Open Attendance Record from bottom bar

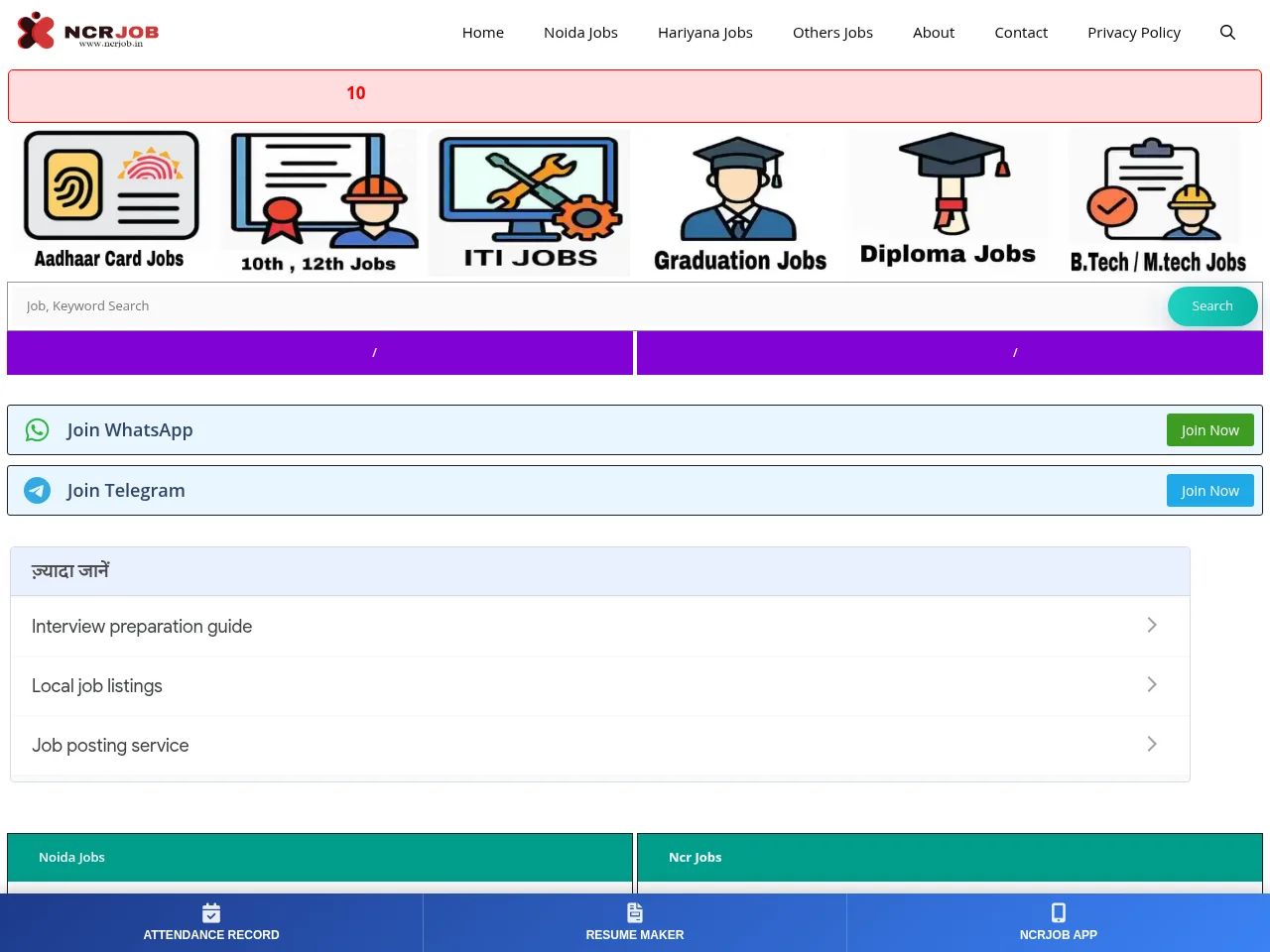click(x=211, y=922)
